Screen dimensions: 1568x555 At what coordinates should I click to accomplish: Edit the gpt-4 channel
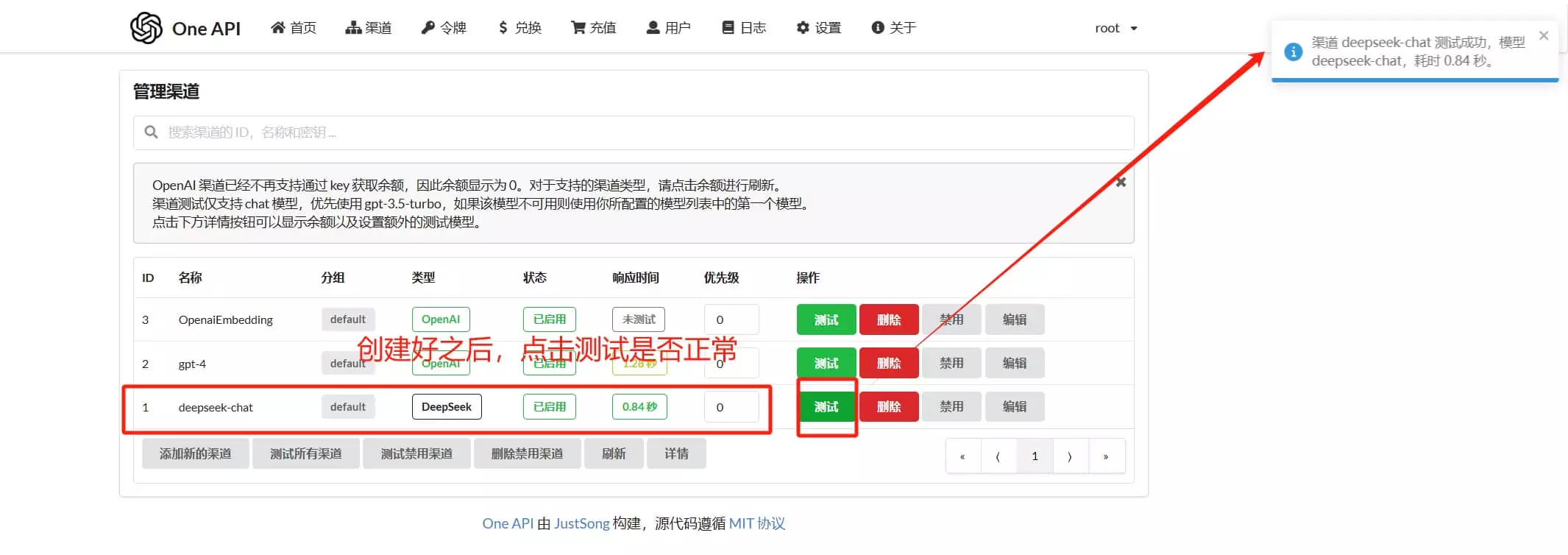[1015, 363]
